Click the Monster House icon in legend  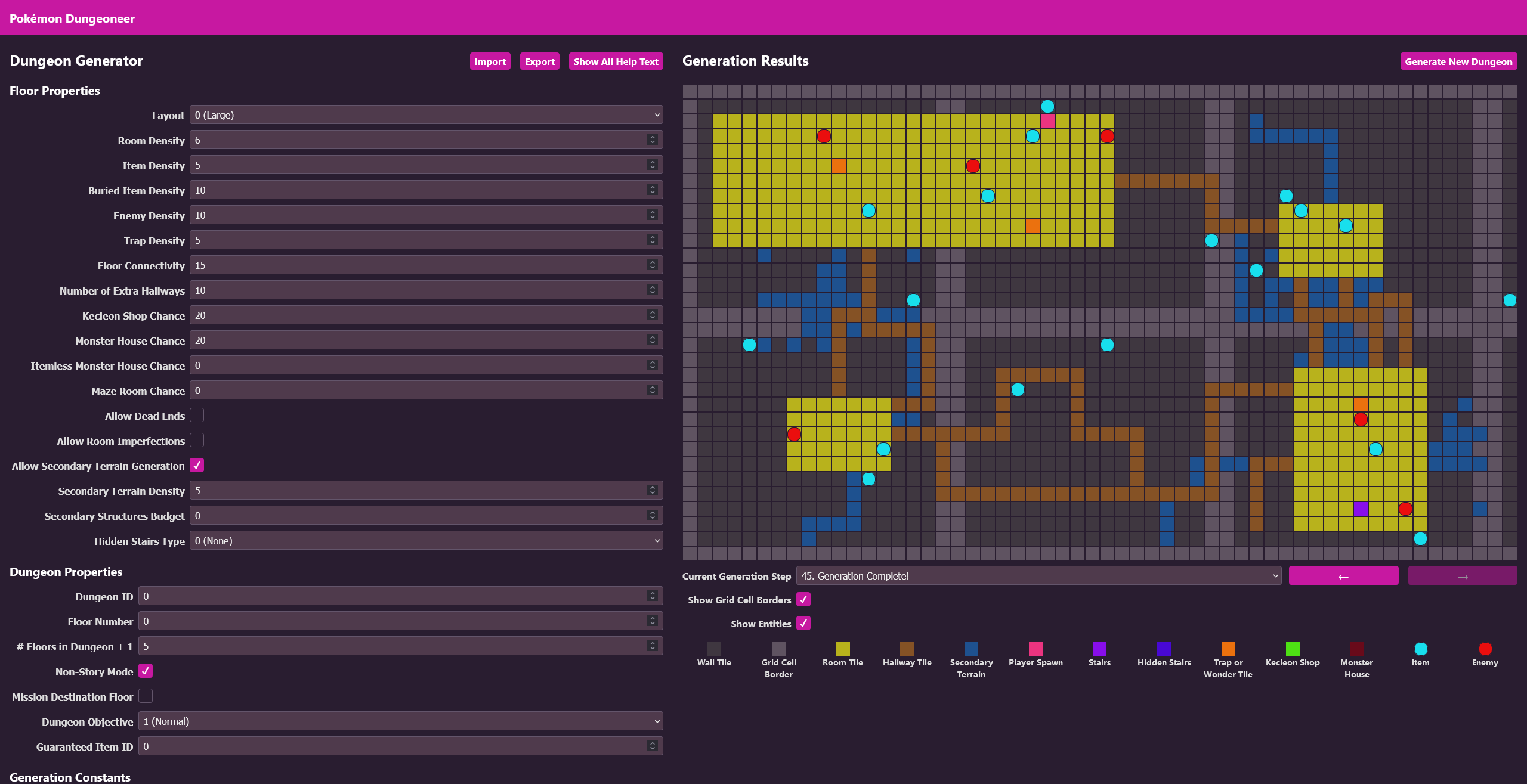pos(1357,648)
